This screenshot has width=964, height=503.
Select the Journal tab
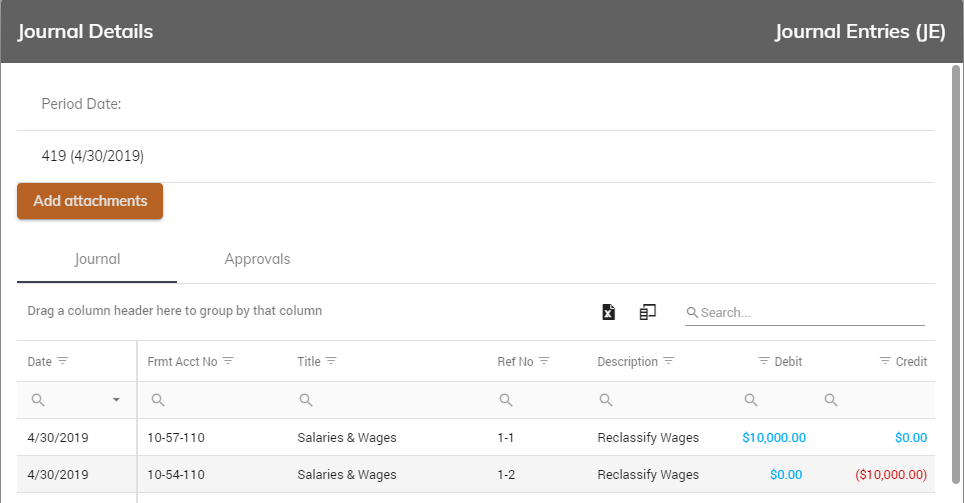click(x=97, y=259)
